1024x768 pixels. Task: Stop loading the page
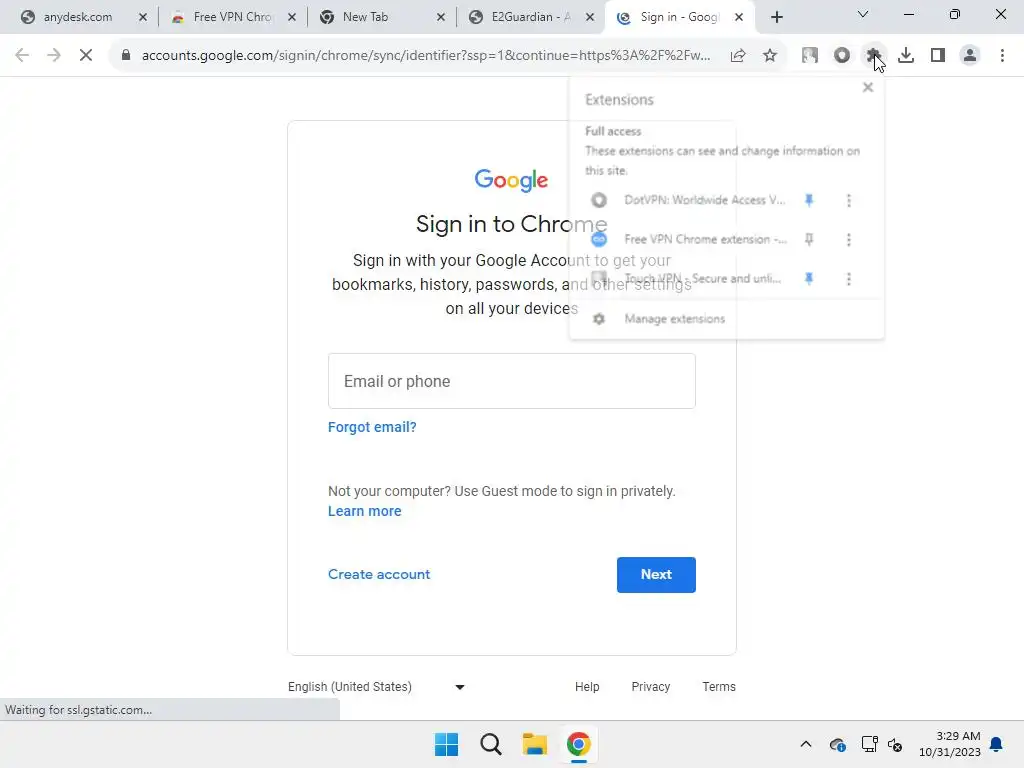pyautogui.click(x=86, y=56)
